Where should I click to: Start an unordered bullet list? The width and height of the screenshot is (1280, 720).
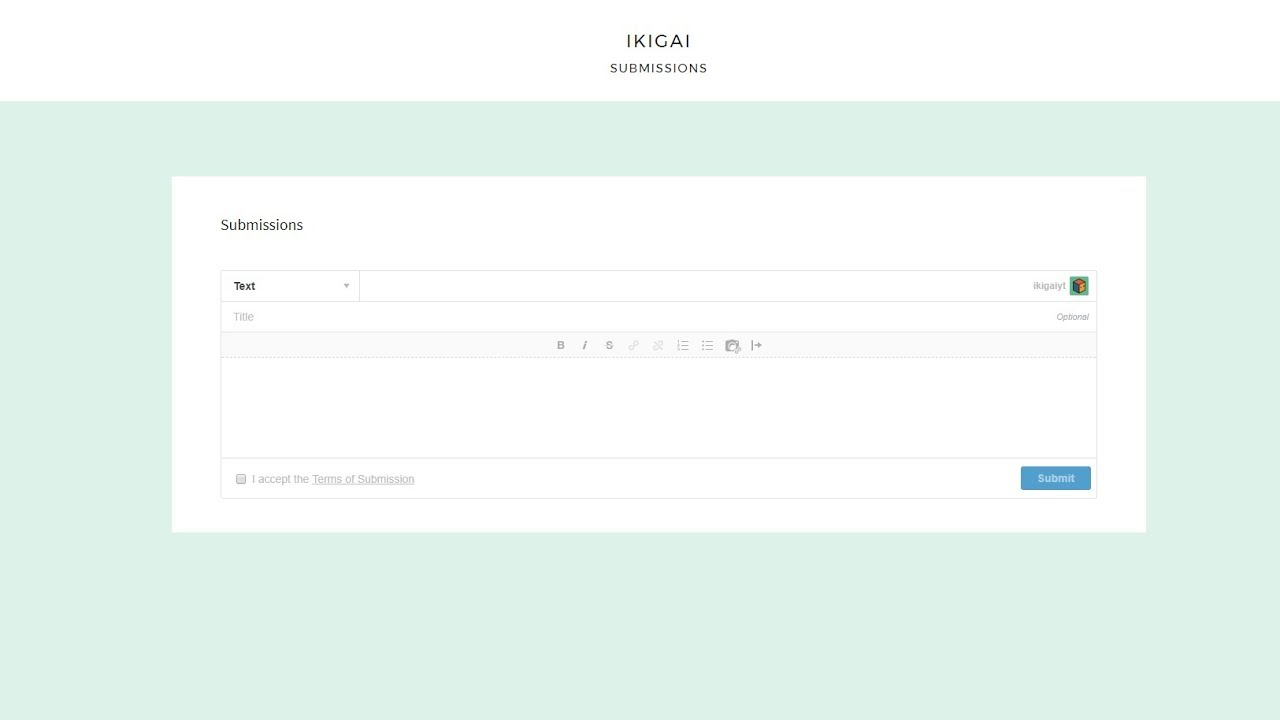pyautogui.click(x=707, y=345)
